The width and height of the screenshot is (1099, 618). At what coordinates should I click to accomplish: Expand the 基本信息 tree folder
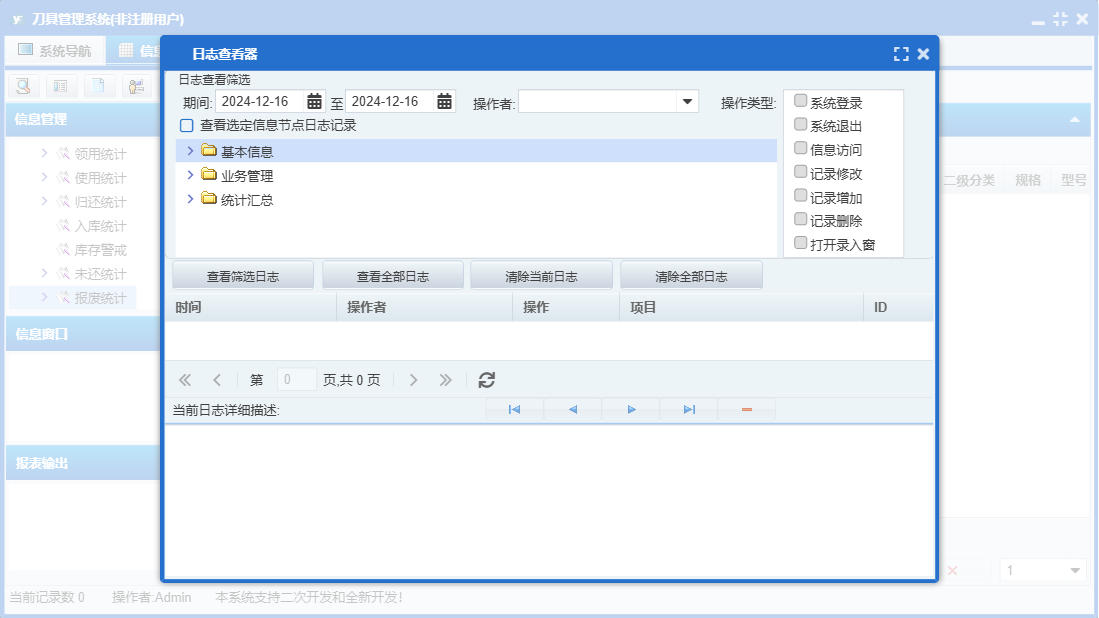tap(190, 151)
